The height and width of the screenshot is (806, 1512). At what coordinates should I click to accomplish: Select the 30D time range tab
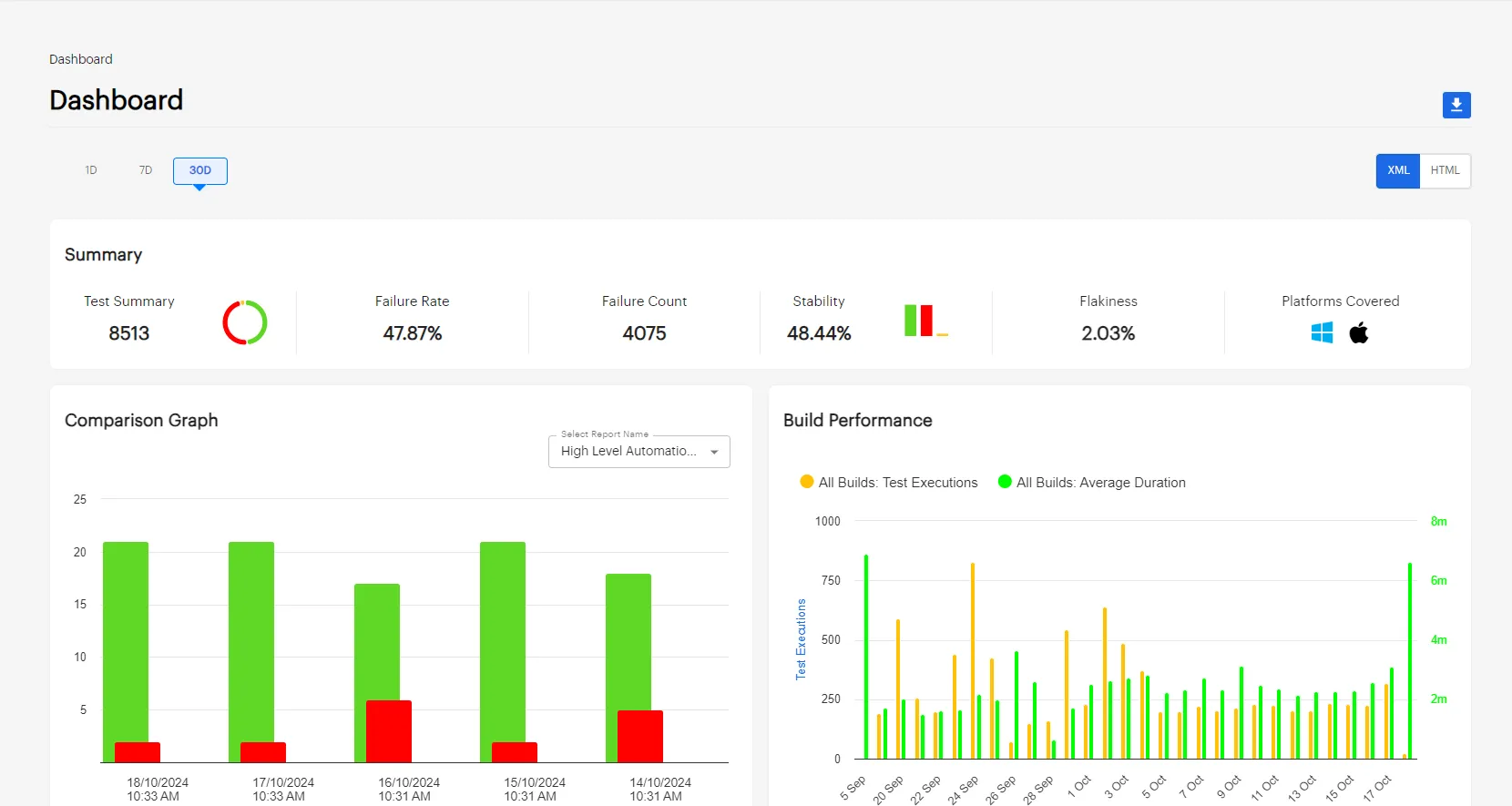(x=200, y=170)
